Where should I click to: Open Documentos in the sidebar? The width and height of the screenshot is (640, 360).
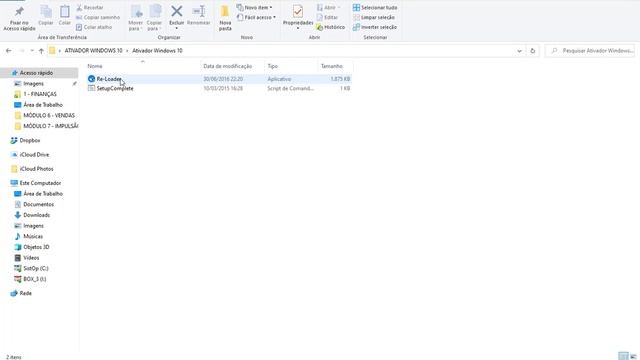tap(38, 204)
